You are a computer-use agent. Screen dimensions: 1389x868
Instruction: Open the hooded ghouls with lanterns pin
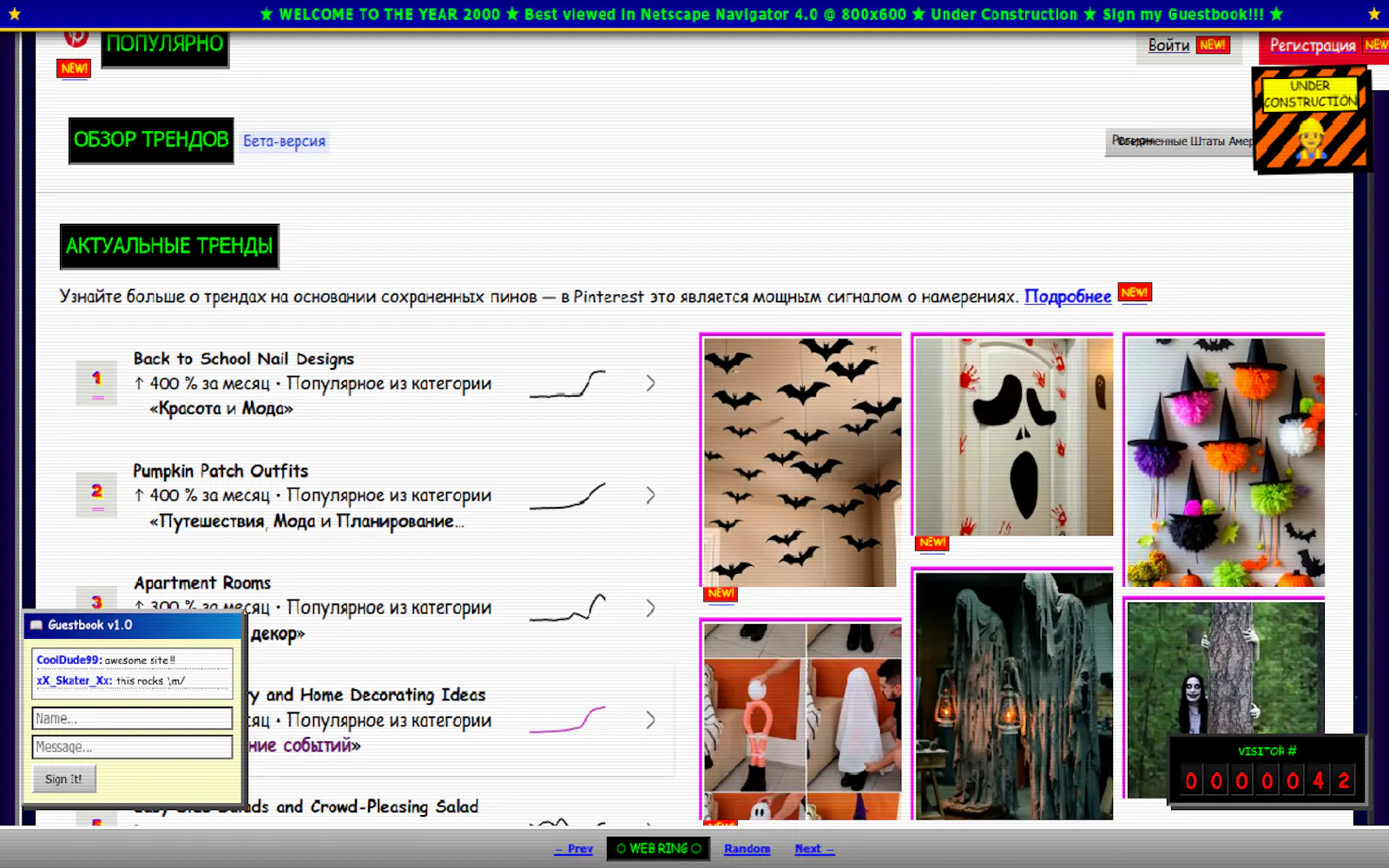click(x=1013, y=694)
